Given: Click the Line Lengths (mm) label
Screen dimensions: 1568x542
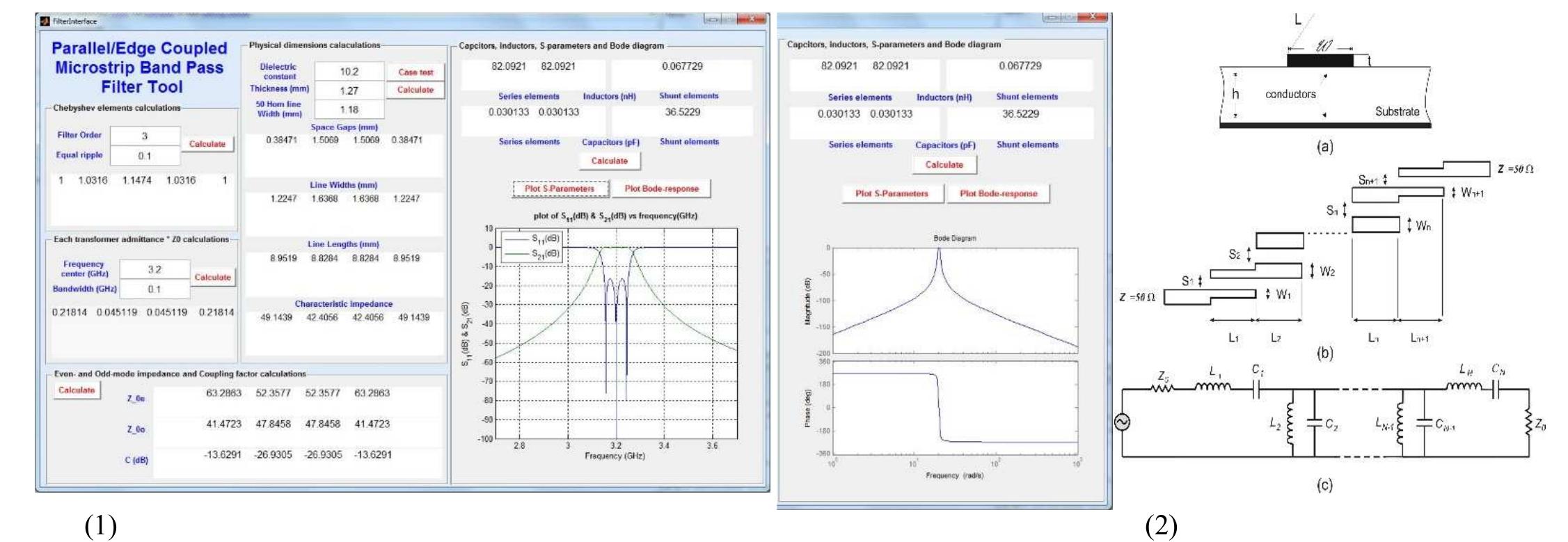Looking at the screenshot, I should (344, 244).
